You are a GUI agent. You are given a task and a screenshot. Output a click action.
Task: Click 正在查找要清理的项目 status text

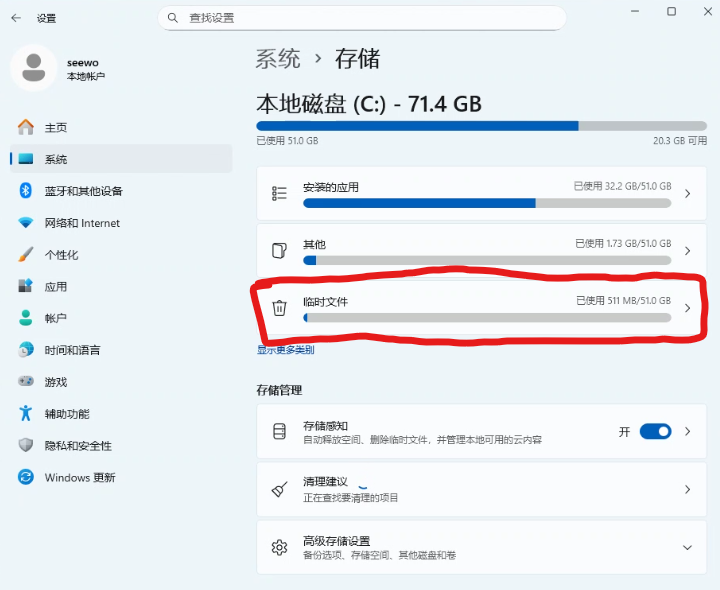[350, 497]
